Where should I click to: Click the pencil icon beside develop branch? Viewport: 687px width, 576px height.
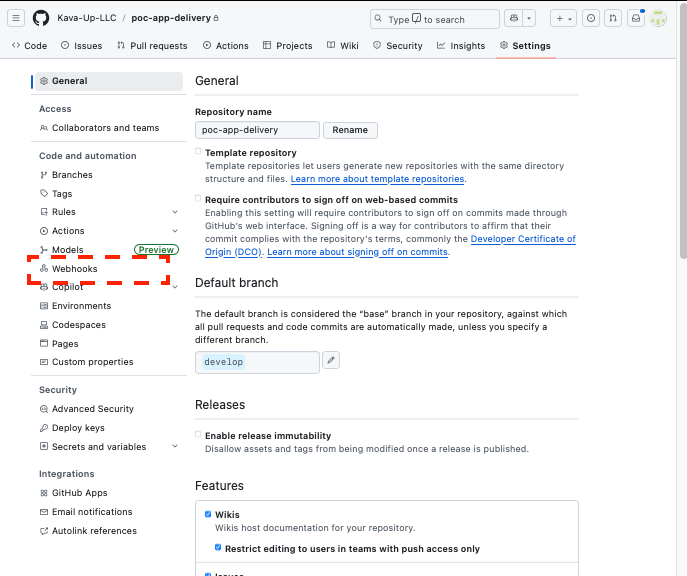(x=331, y=360)
